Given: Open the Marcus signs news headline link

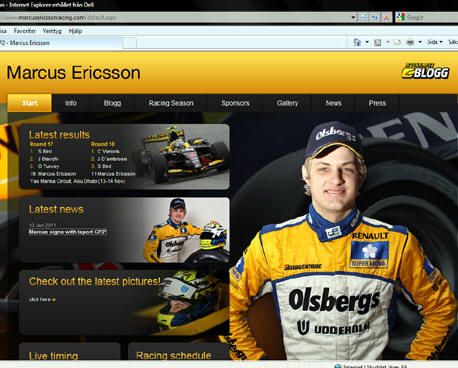Looking at the screenshot, I should coord(68,232).
